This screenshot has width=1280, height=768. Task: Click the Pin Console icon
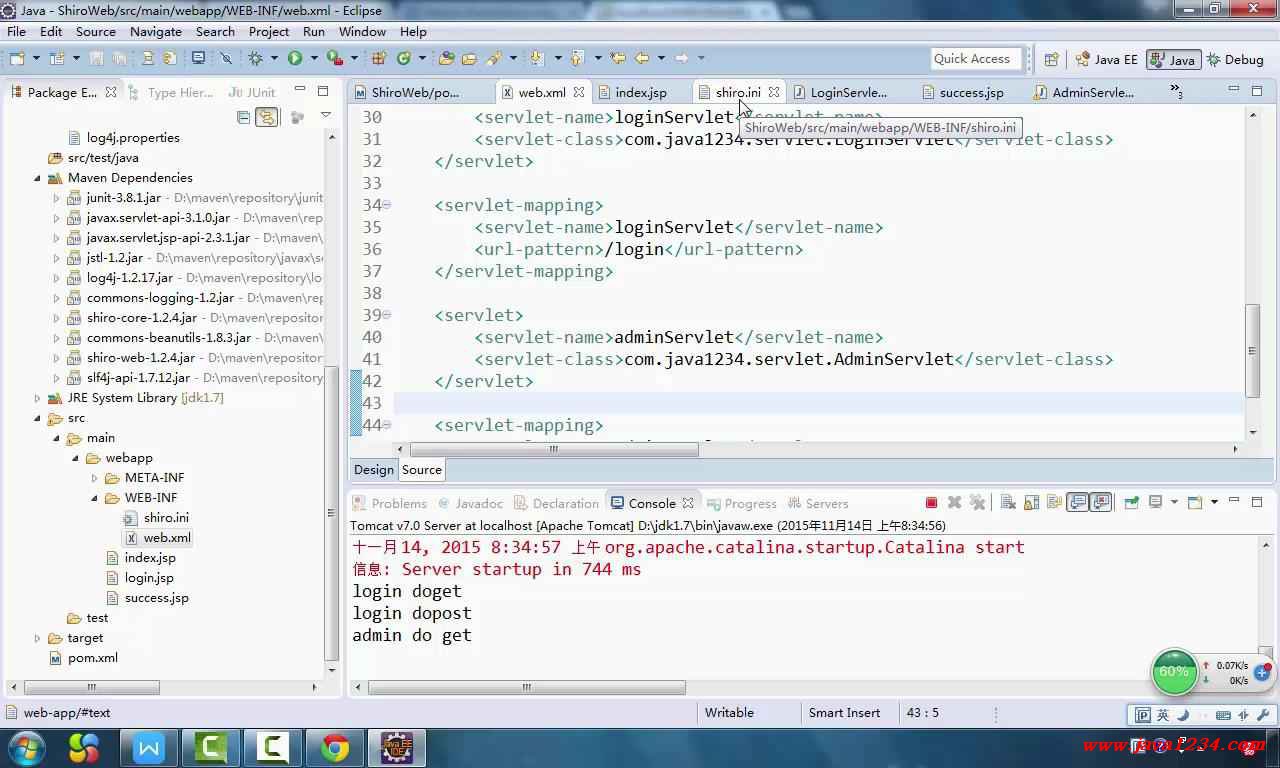[1131, 502]
